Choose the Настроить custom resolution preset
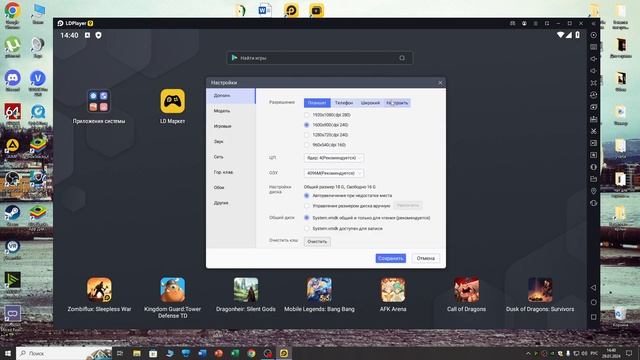 point(397,103)
